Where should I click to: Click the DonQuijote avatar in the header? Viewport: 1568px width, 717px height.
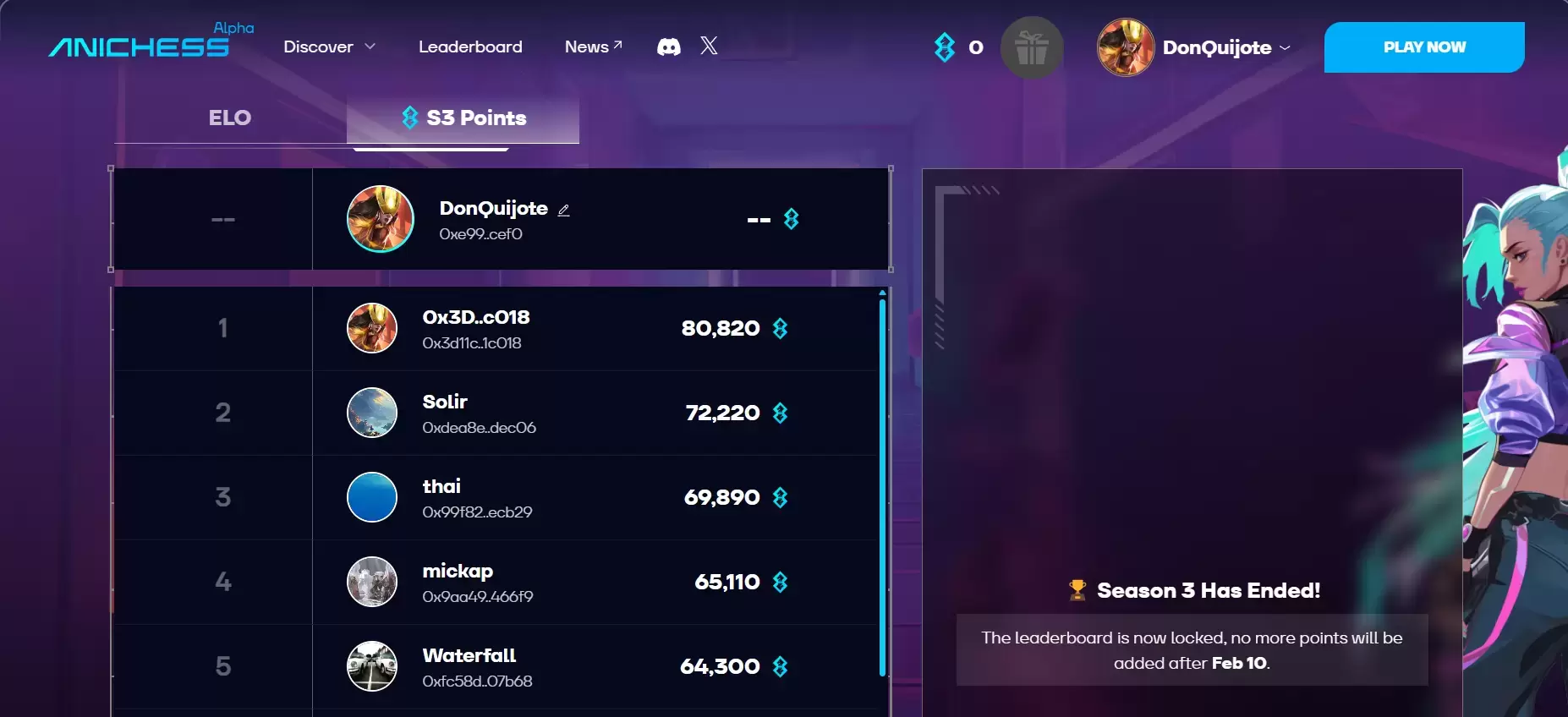(1126, 47)
